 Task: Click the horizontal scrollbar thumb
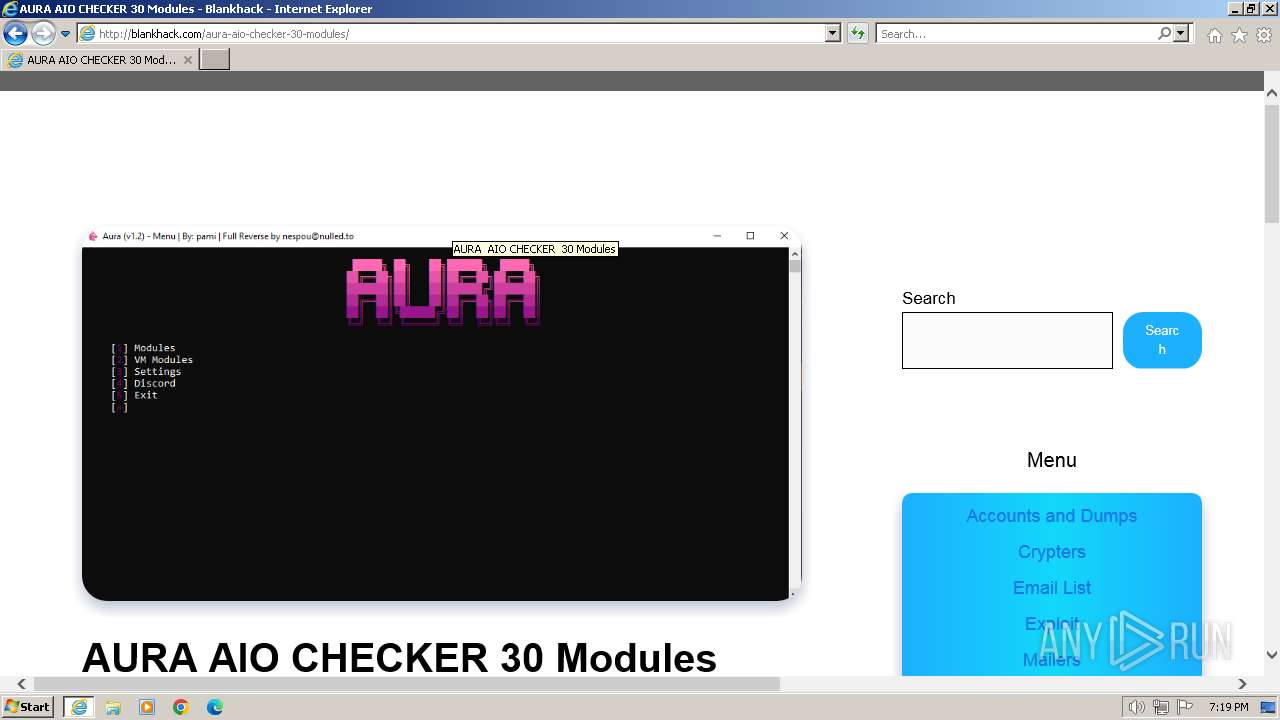coord(407,684)
